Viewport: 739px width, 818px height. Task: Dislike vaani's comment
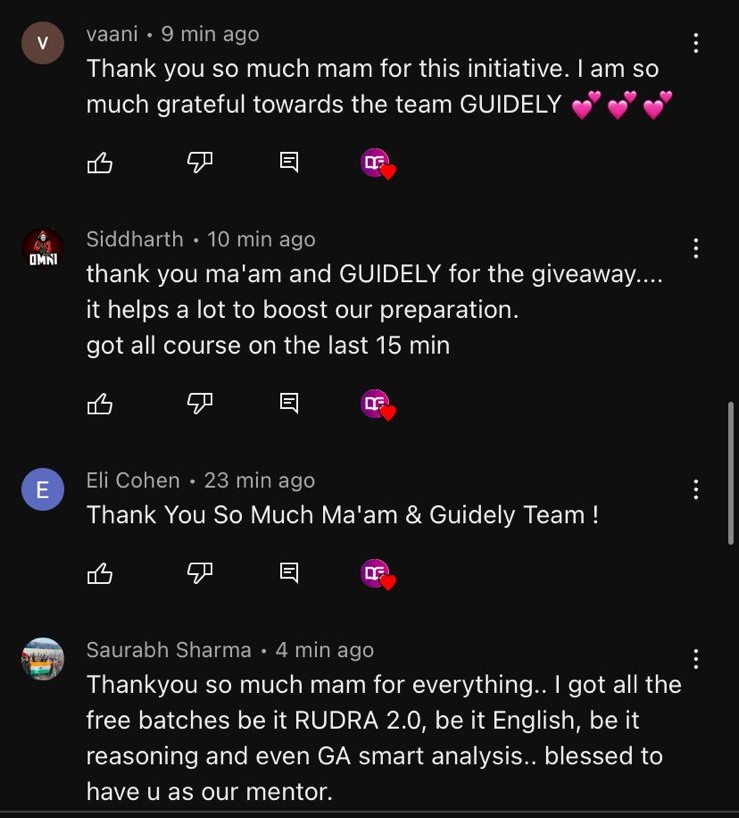200,163
